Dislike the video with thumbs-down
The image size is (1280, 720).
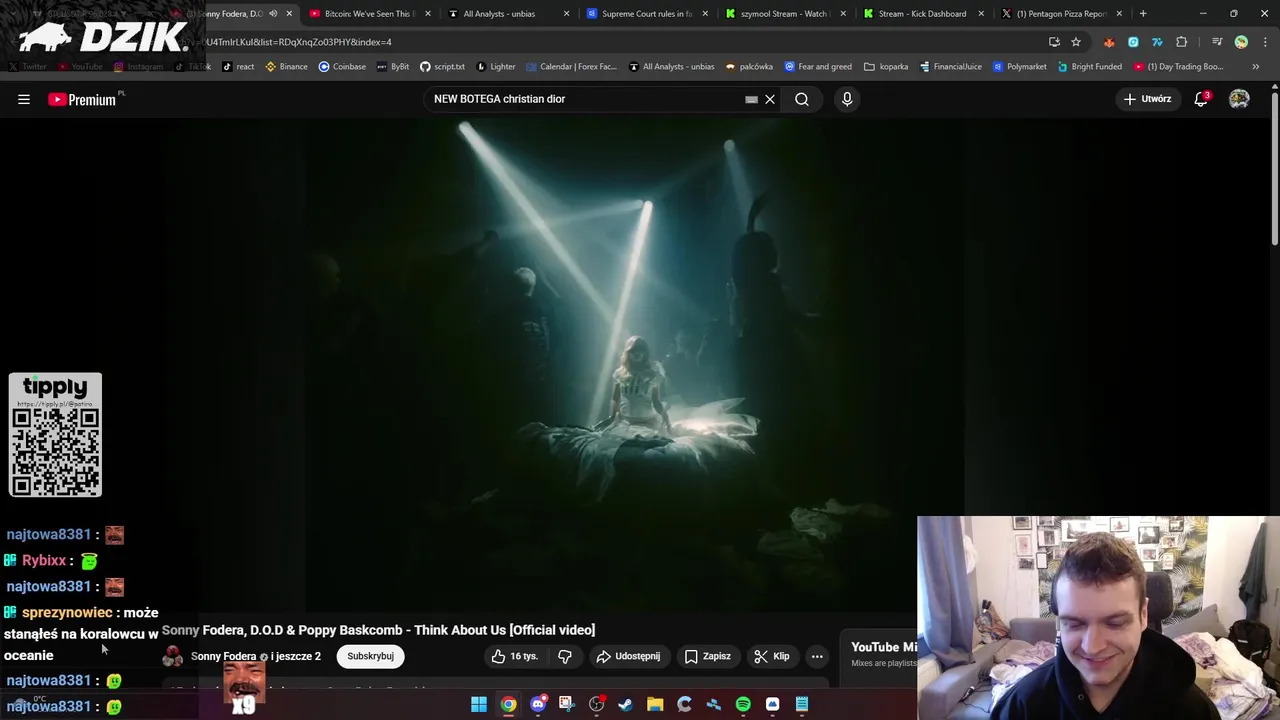565,656
